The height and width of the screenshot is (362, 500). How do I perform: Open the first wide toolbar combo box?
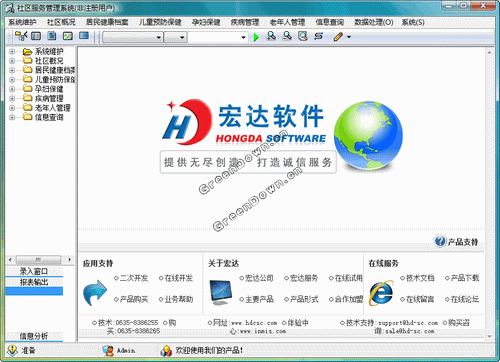132,37
